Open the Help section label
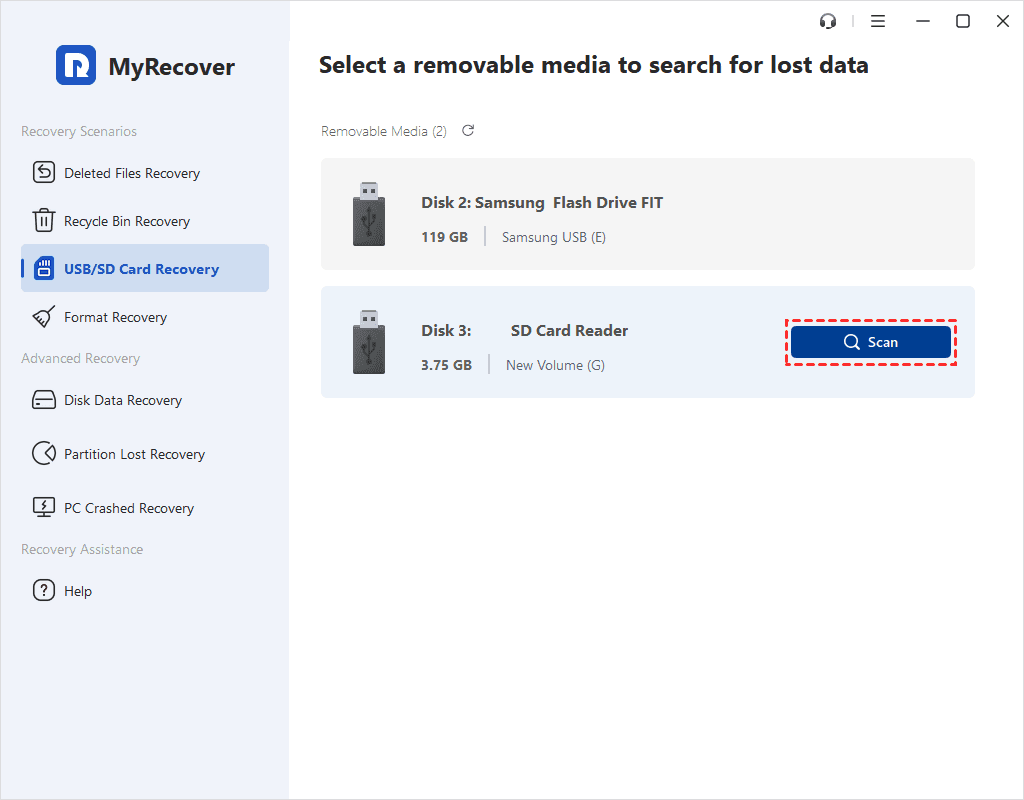 (x=78, y=591)
